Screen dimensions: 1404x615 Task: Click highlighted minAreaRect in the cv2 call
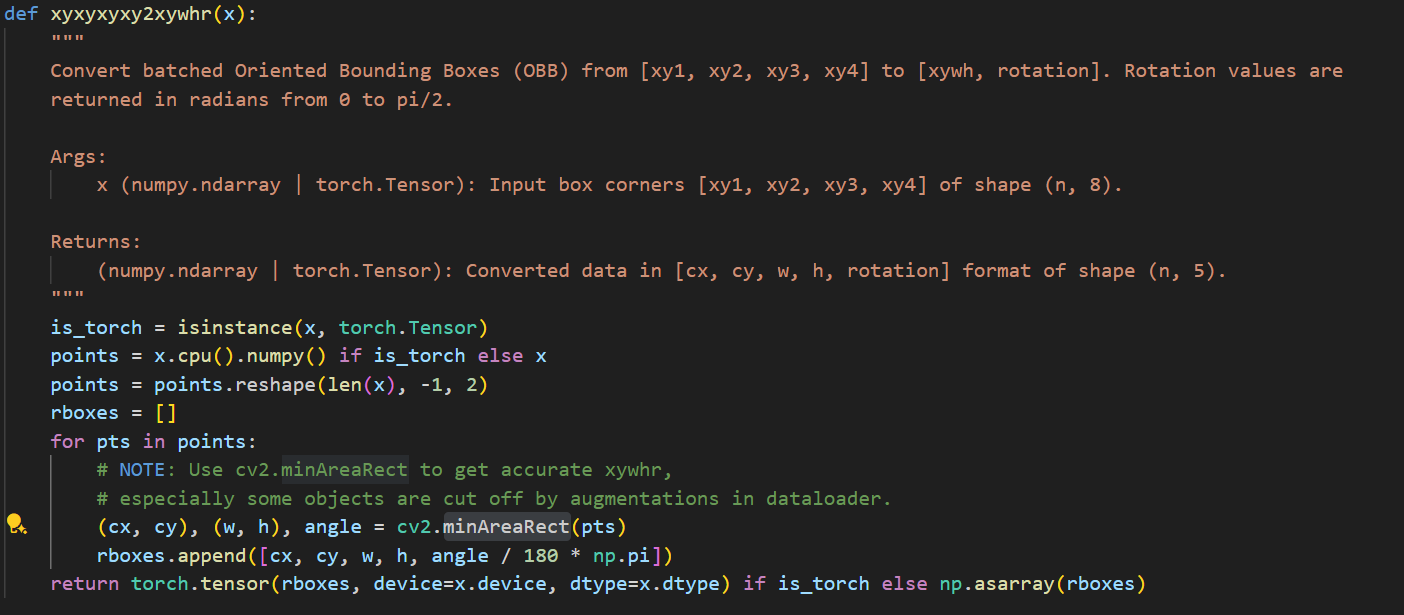pyautogui.click(x=506, y=526)
